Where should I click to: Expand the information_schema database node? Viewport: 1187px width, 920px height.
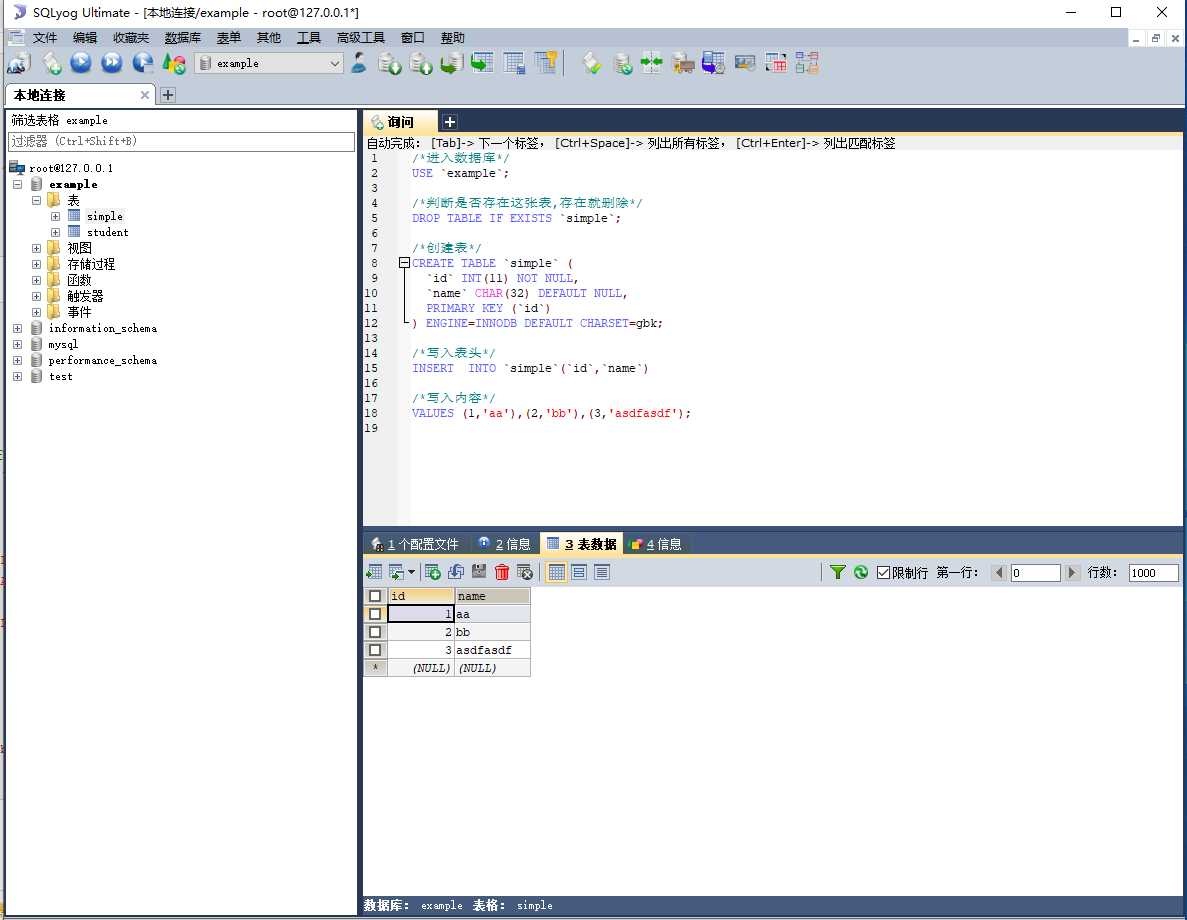(17, 329)
